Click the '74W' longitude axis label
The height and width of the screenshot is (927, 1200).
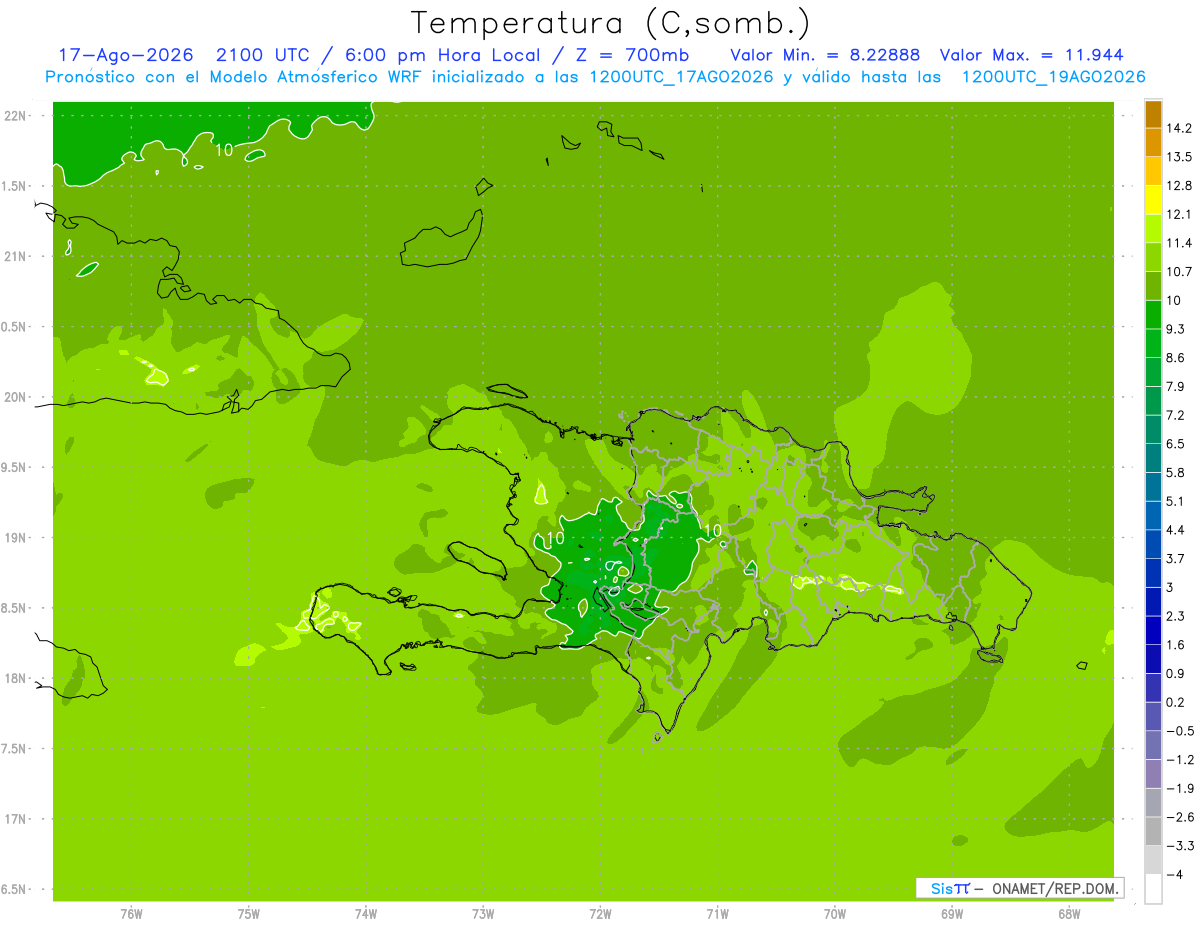pos(366,914)
